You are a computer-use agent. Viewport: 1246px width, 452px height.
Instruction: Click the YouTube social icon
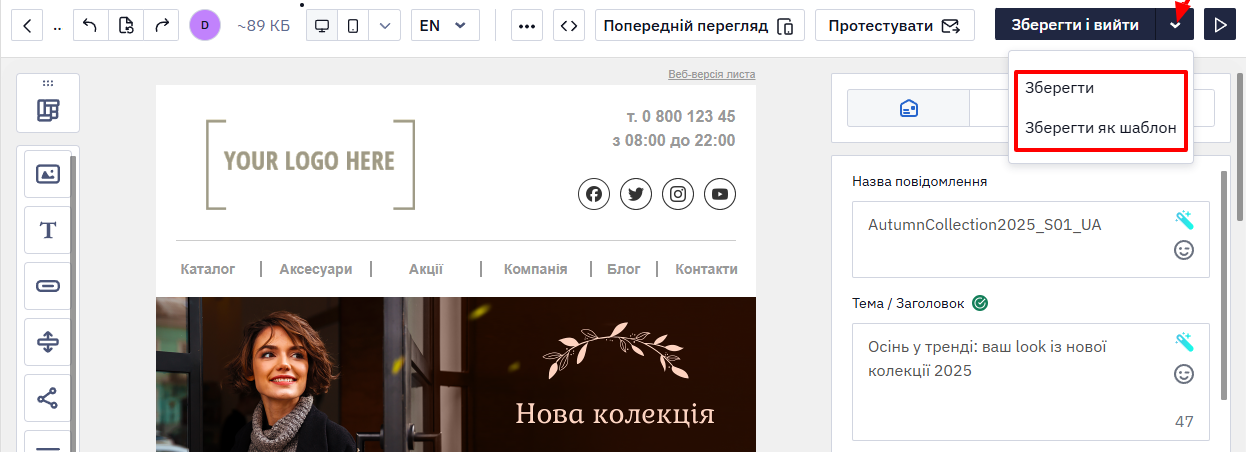[720, 194]
